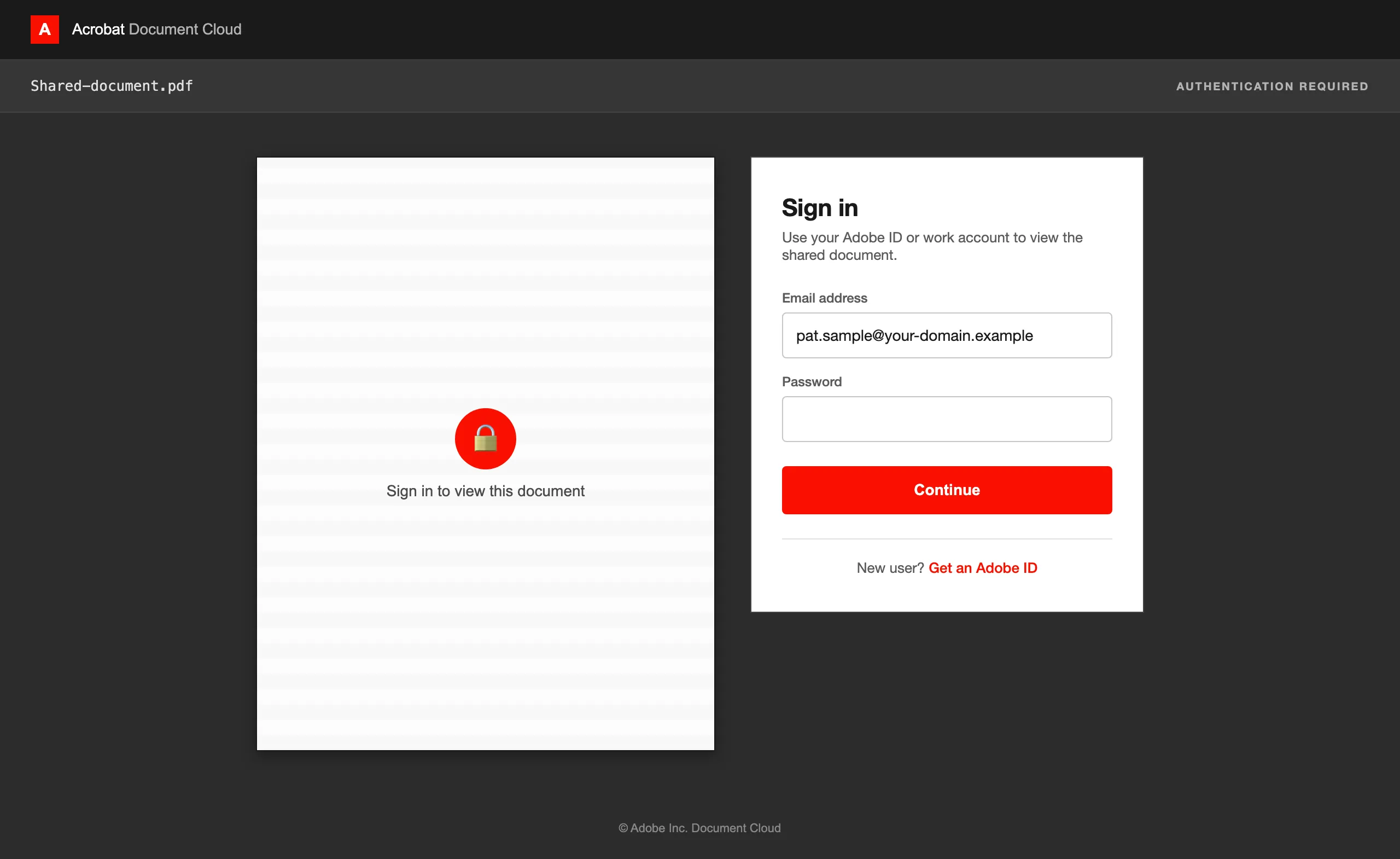The width and height of the screenshot is (1400, 859).
Task: Click the red padlock icon
Action: coord(485,438)
